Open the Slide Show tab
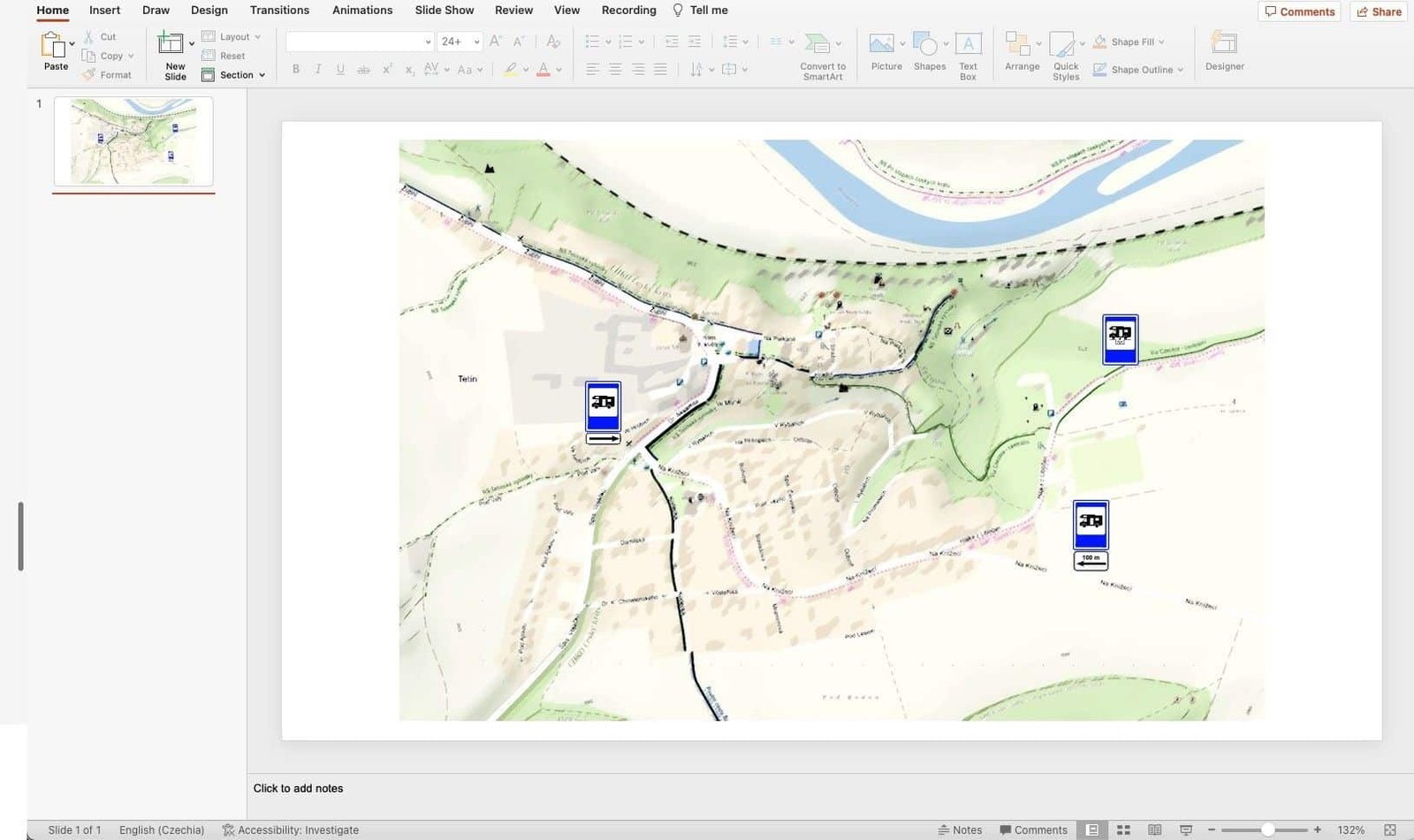Viewport: 1414px width, 840px height. click(444, 11)
